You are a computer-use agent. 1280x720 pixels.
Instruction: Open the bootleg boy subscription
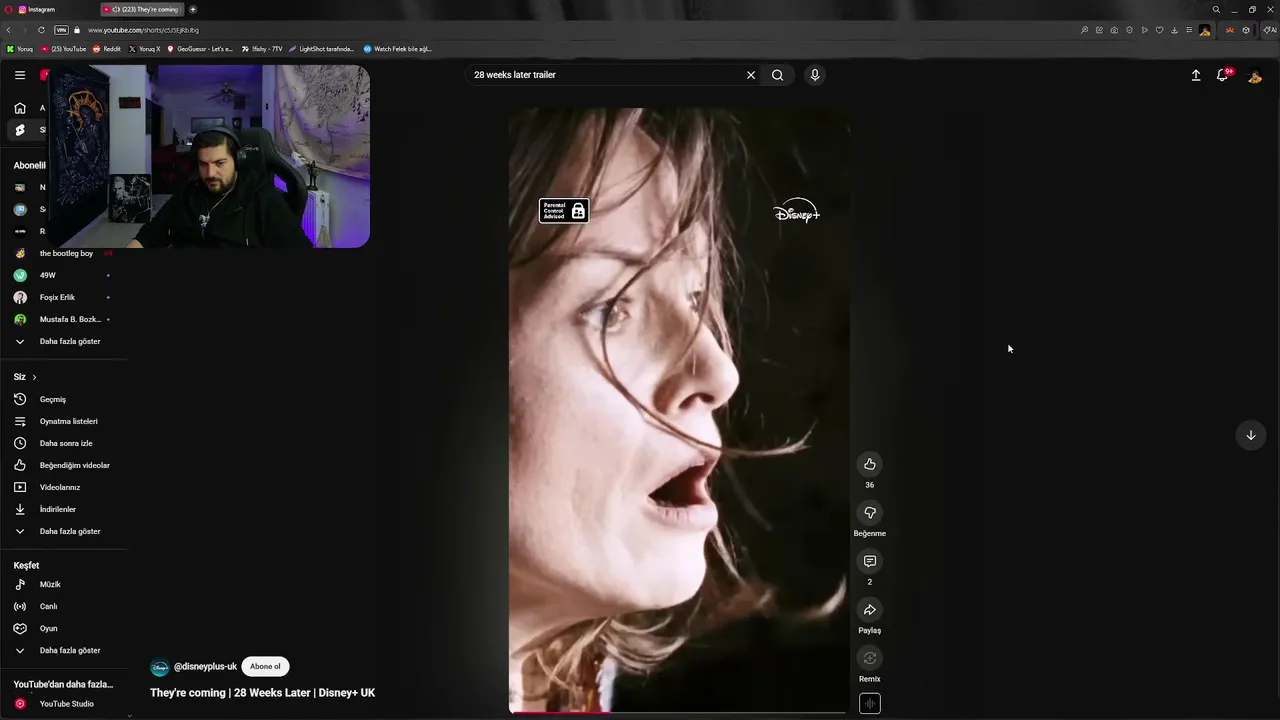point(64,253)
